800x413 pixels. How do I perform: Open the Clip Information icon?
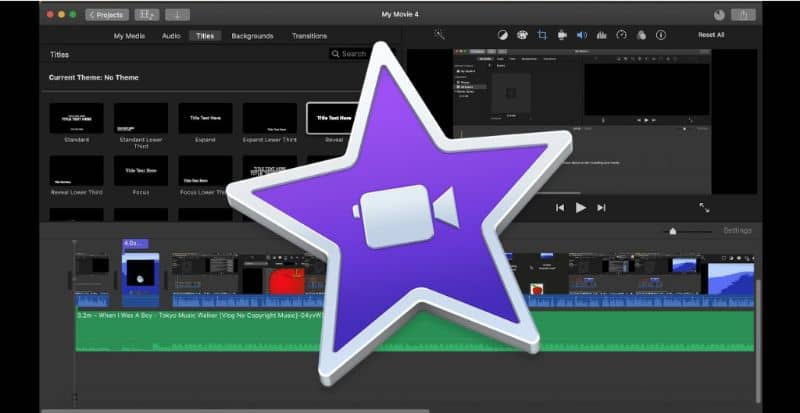point(661,35)
